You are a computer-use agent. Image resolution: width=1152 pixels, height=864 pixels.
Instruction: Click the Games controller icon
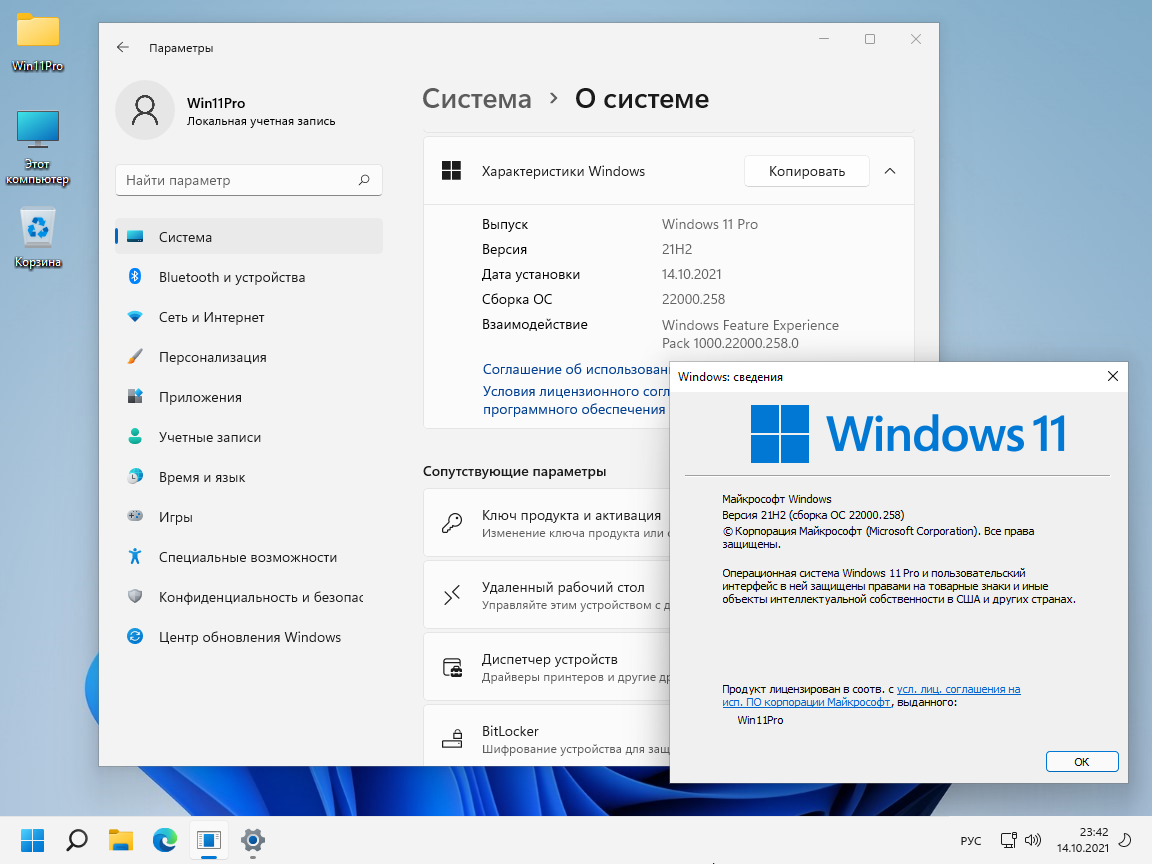(x=135, y=517)
